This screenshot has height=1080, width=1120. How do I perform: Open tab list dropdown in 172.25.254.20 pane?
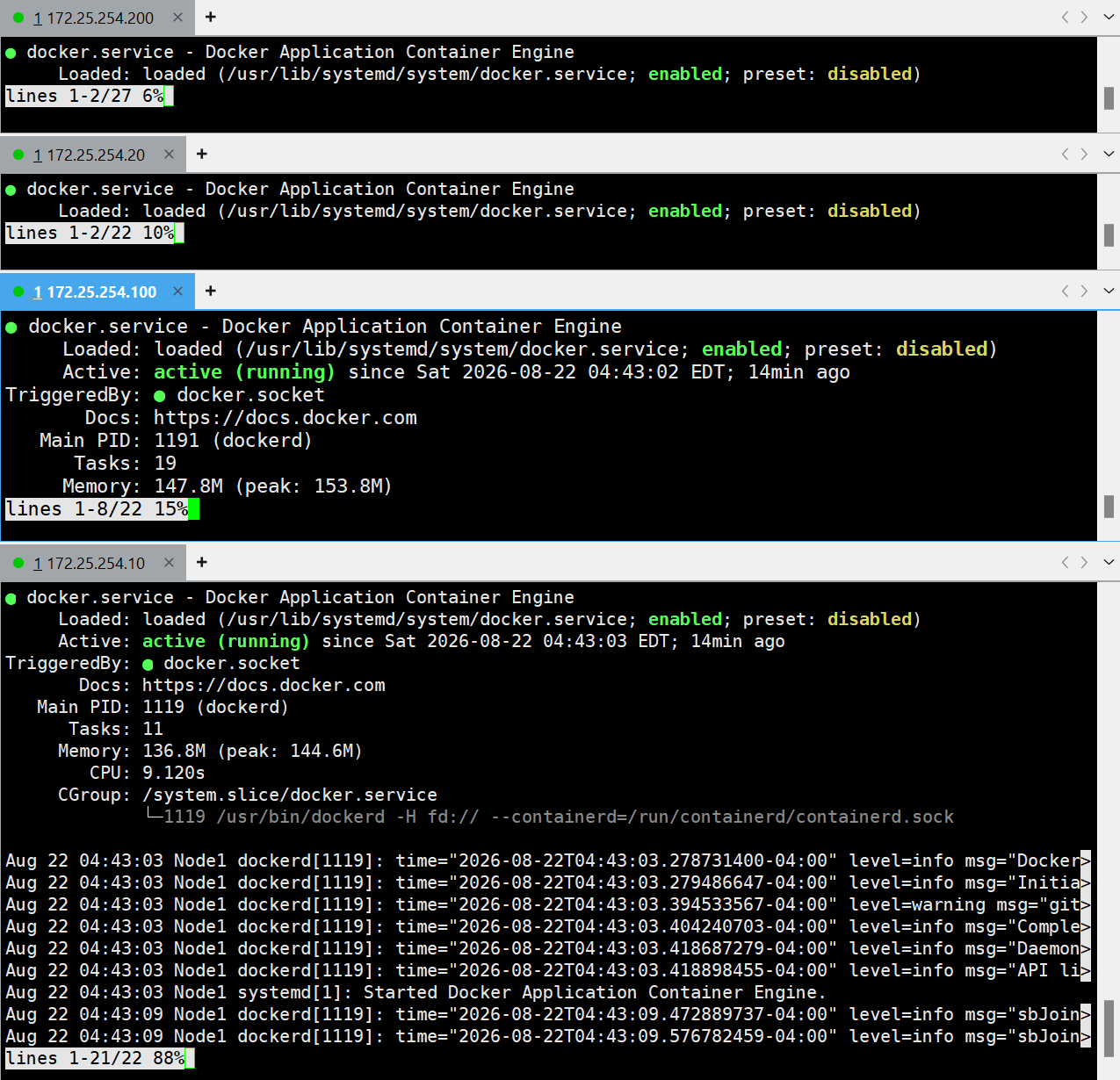pos(1109,154)
